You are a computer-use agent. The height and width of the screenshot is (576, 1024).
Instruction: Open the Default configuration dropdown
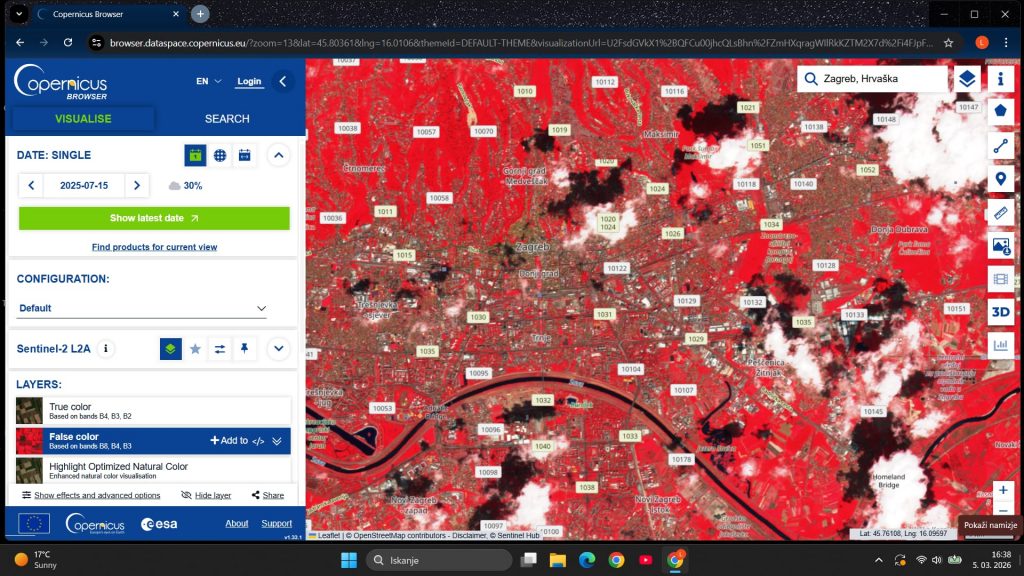click(x=142, y=308)
